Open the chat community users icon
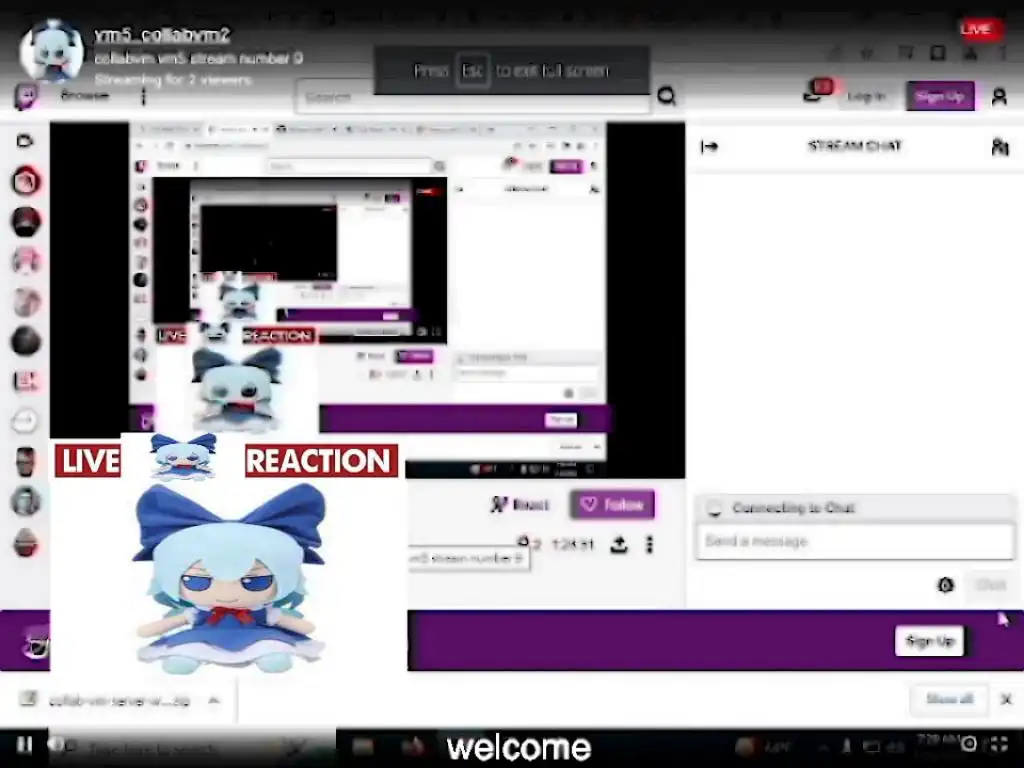 [1000, 147]
